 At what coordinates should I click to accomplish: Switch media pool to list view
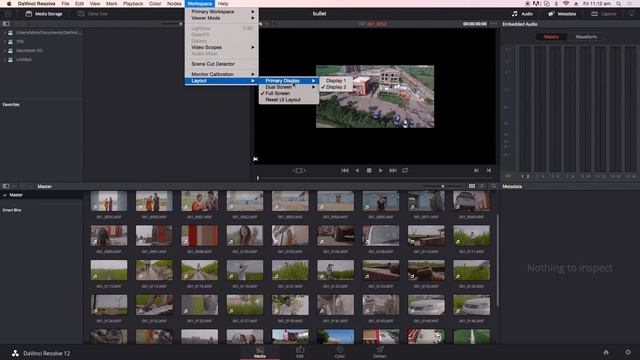tap(482, 186)
